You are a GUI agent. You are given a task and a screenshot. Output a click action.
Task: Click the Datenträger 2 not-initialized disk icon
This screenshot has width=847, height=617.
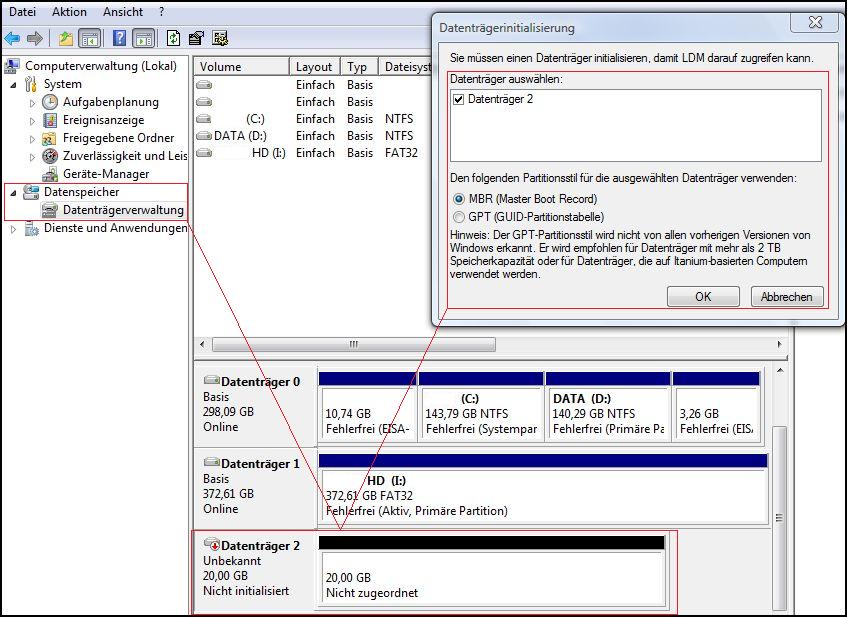tap(211, 546)
